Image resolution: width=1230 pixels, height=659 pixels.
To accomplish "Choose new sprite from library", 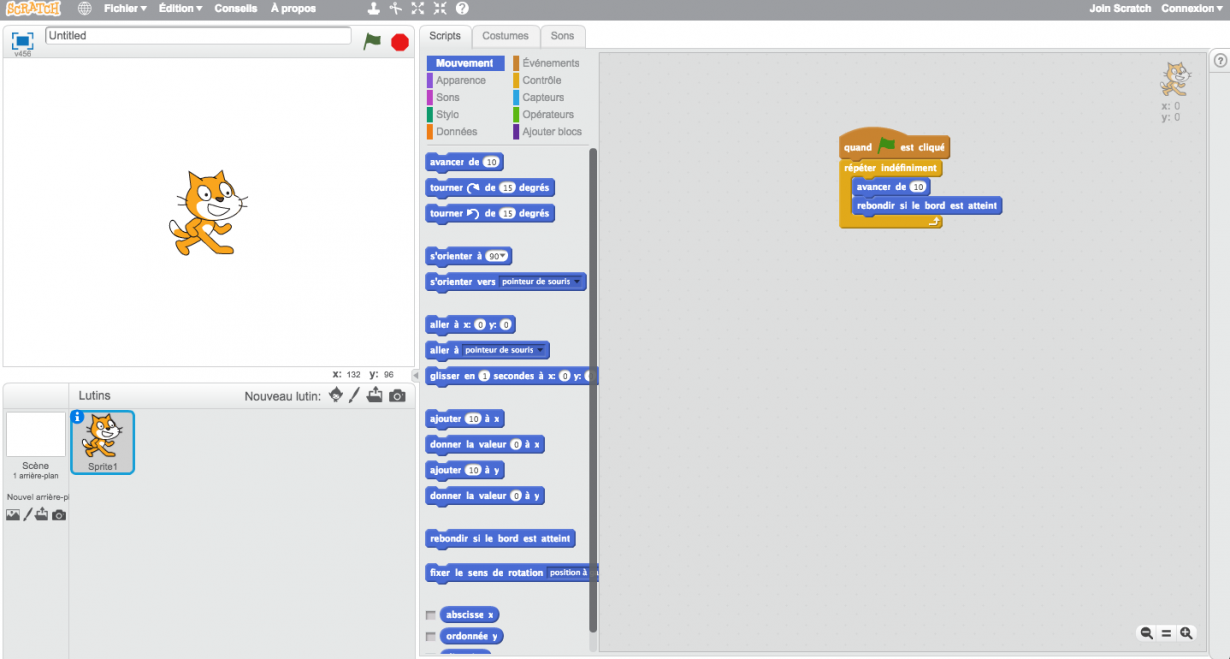I will 336,395.
